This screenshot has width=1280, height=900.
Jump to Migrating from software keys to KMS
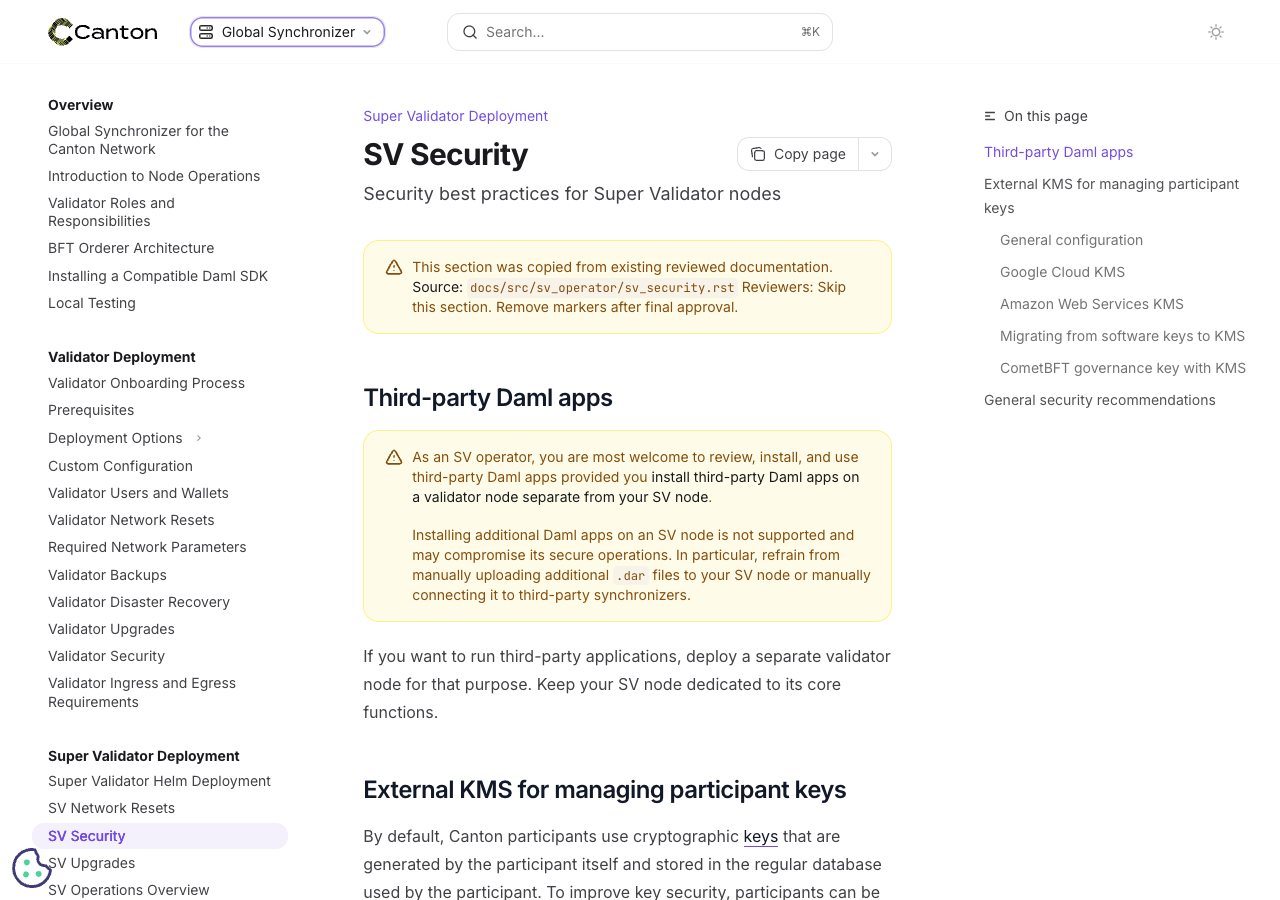pyautogui.click(x=1122, y=336)
